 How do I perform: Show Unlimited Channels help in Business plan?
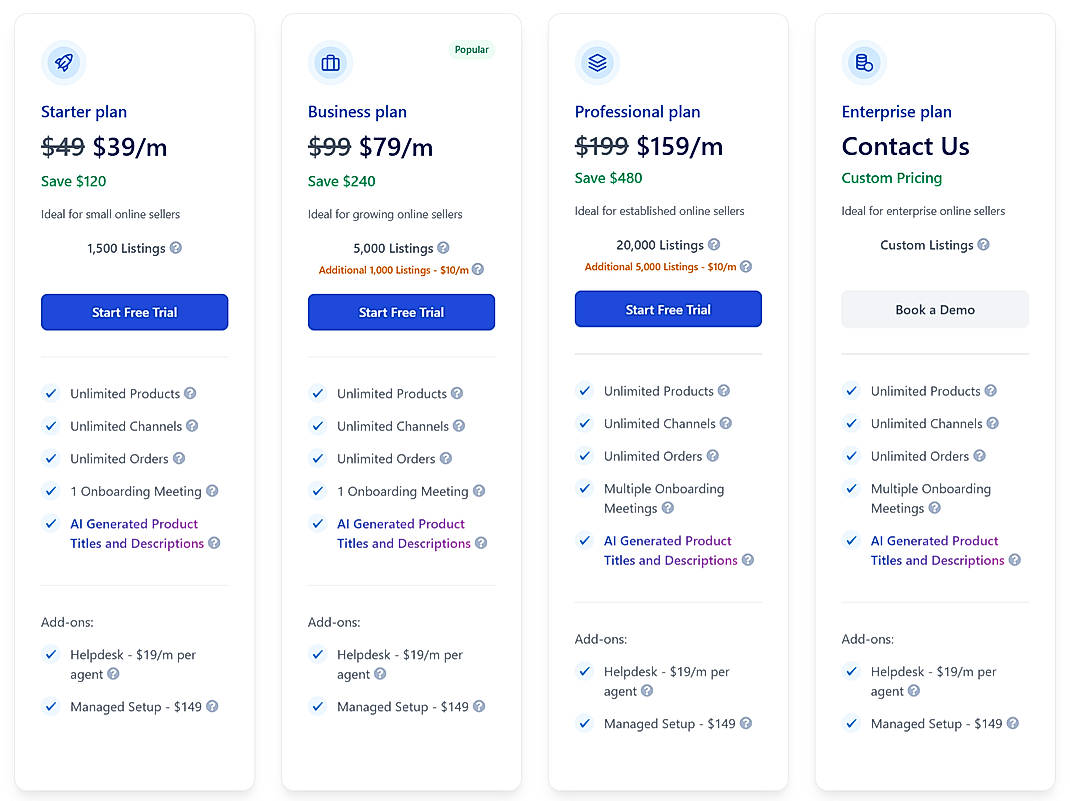[459, 426]
